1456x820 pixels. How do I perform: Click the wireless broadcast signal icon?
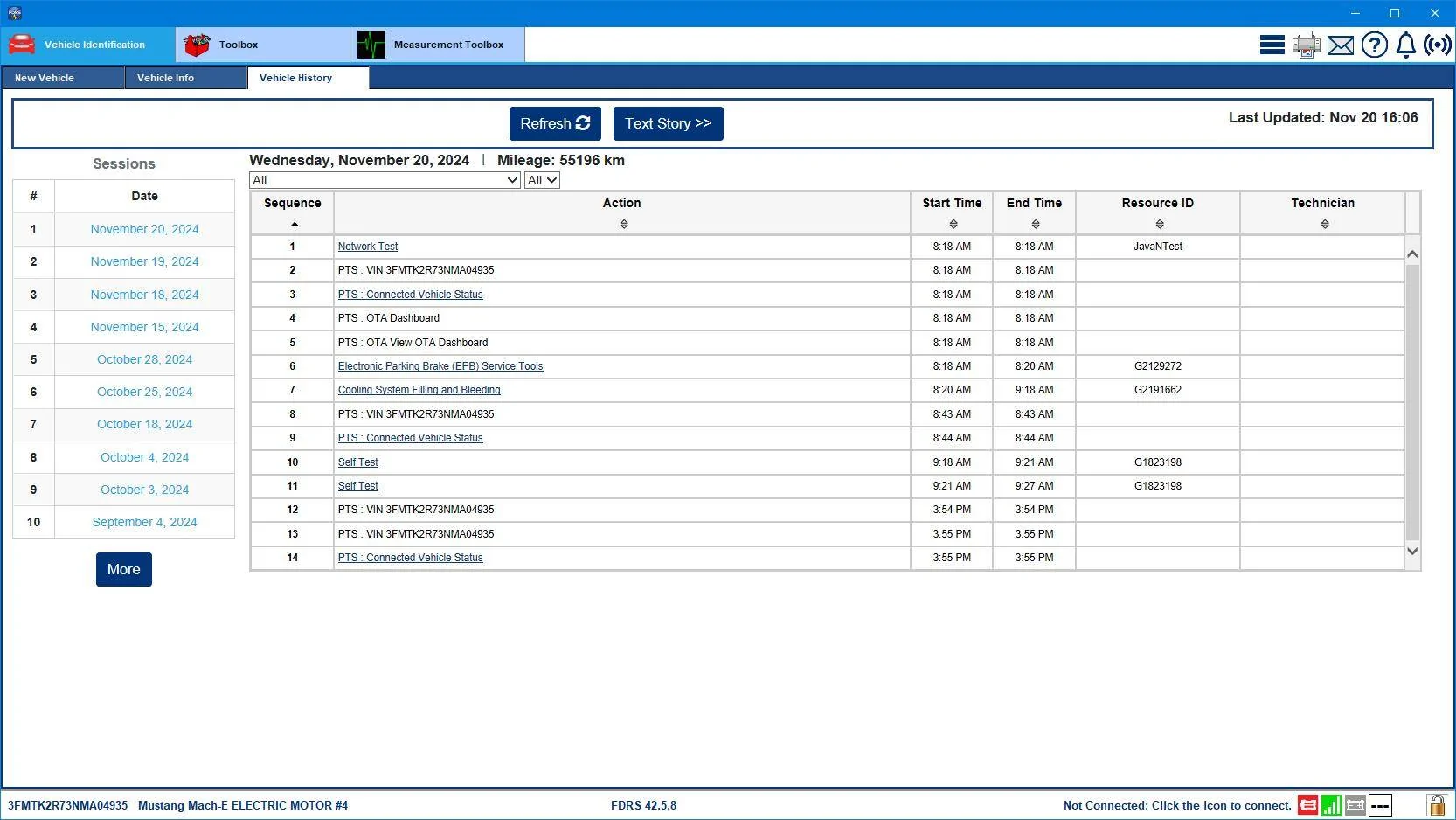coord(1438,45)
